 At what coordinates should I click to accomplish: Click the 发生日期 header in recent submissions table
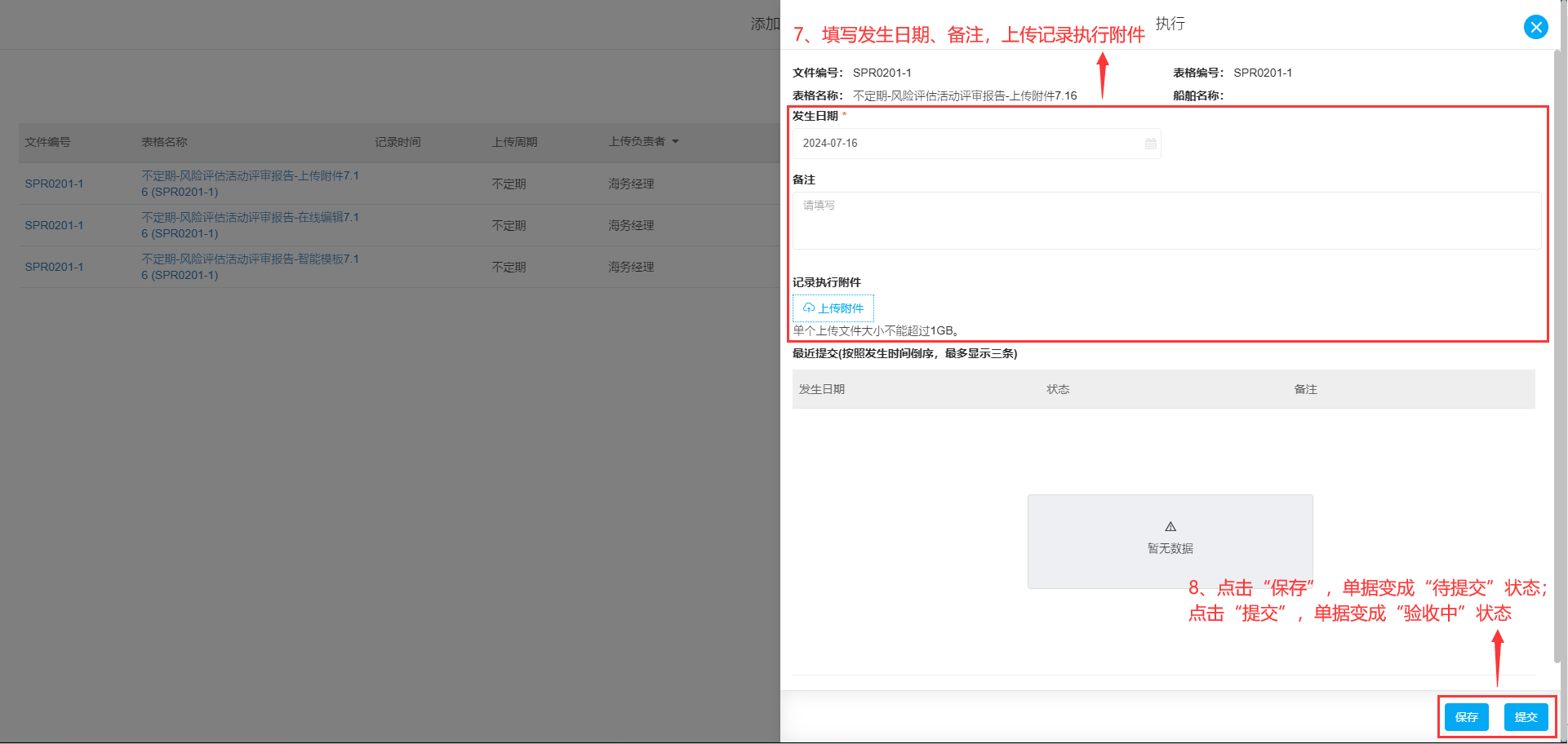click(821, 389)
